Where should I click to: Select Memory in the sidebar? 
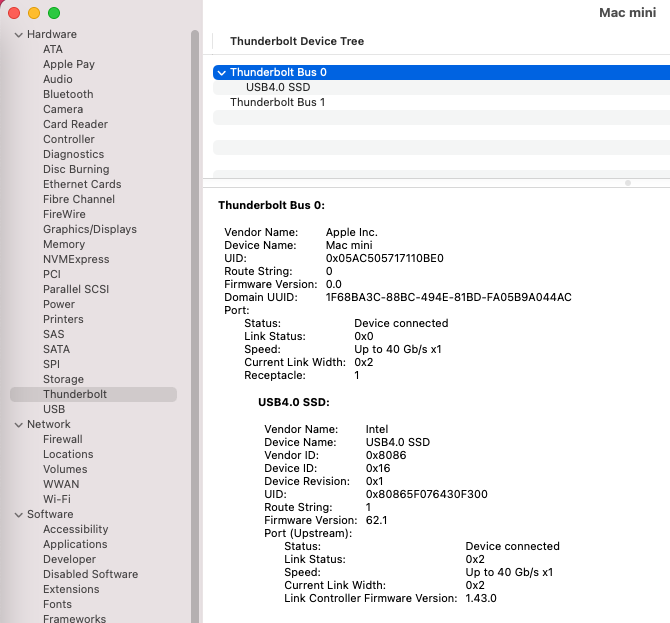pos(64,244)
